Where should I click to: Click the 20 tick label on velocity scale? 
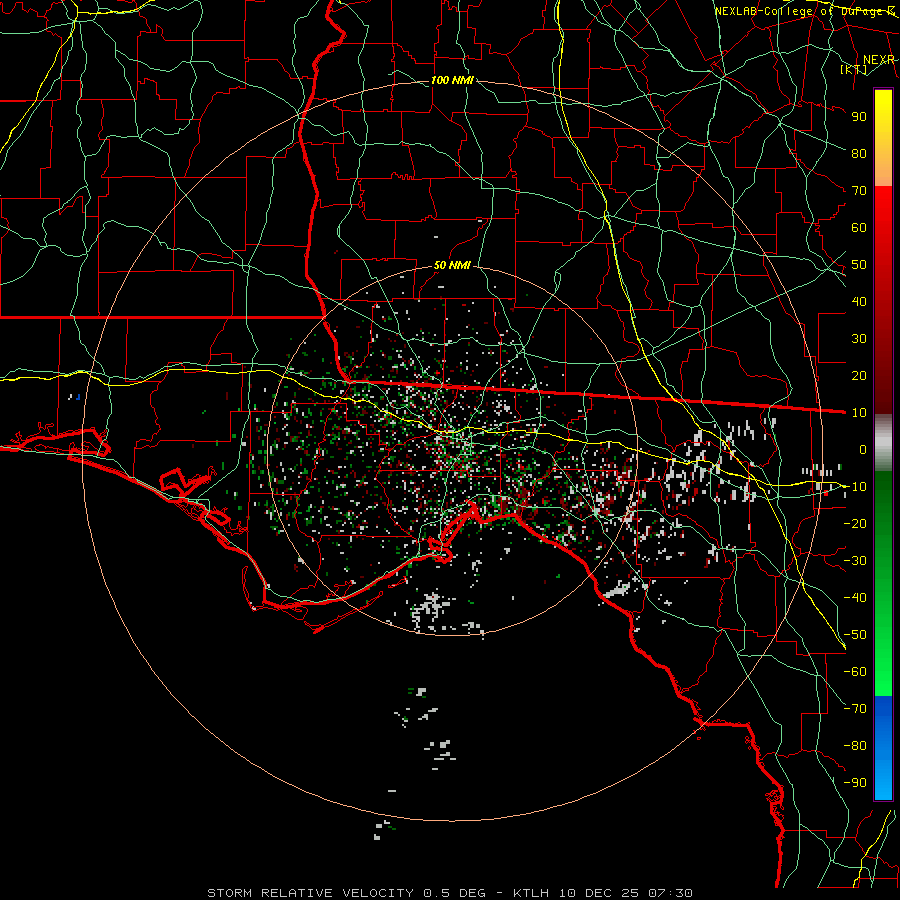pos(859,375)
